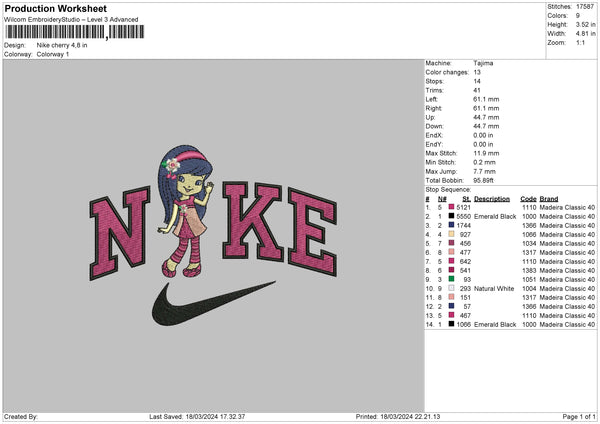Click the 'Color changes' value 13
This screenshot has width=600, height=424.
(x=477, y=72)
